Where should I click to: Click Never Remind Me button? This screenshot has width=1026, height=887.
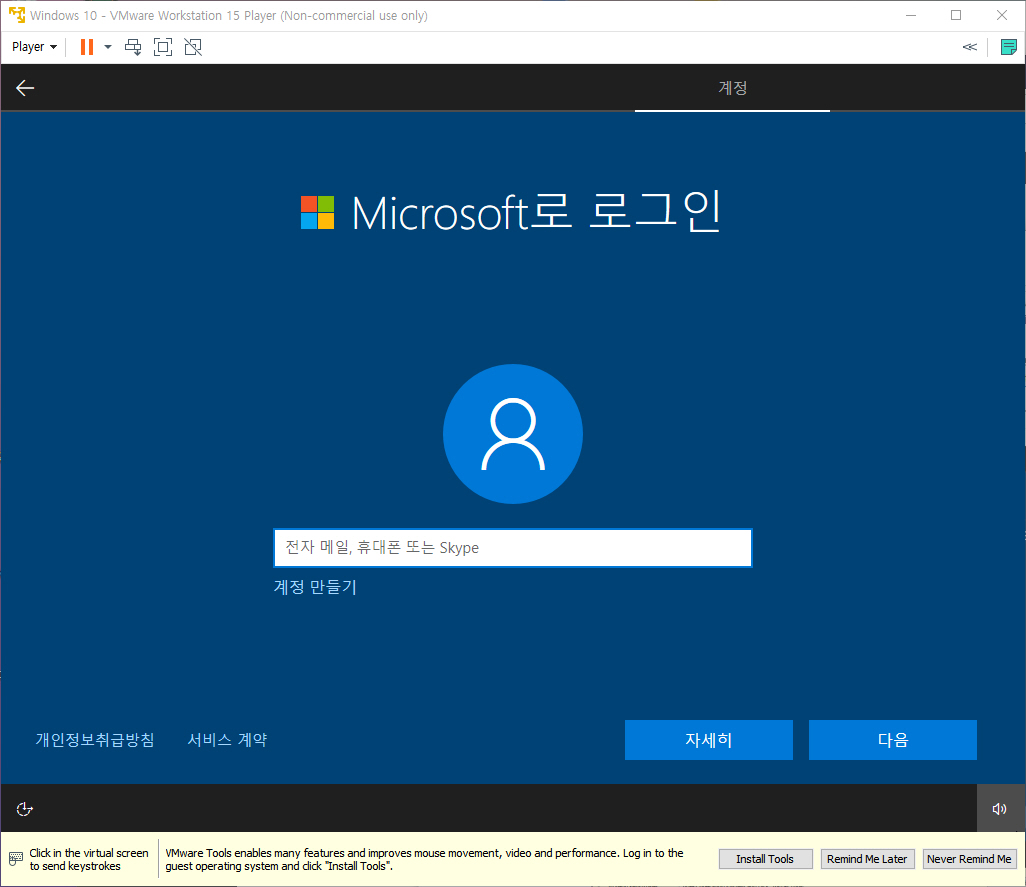click(x=970, y=859)
